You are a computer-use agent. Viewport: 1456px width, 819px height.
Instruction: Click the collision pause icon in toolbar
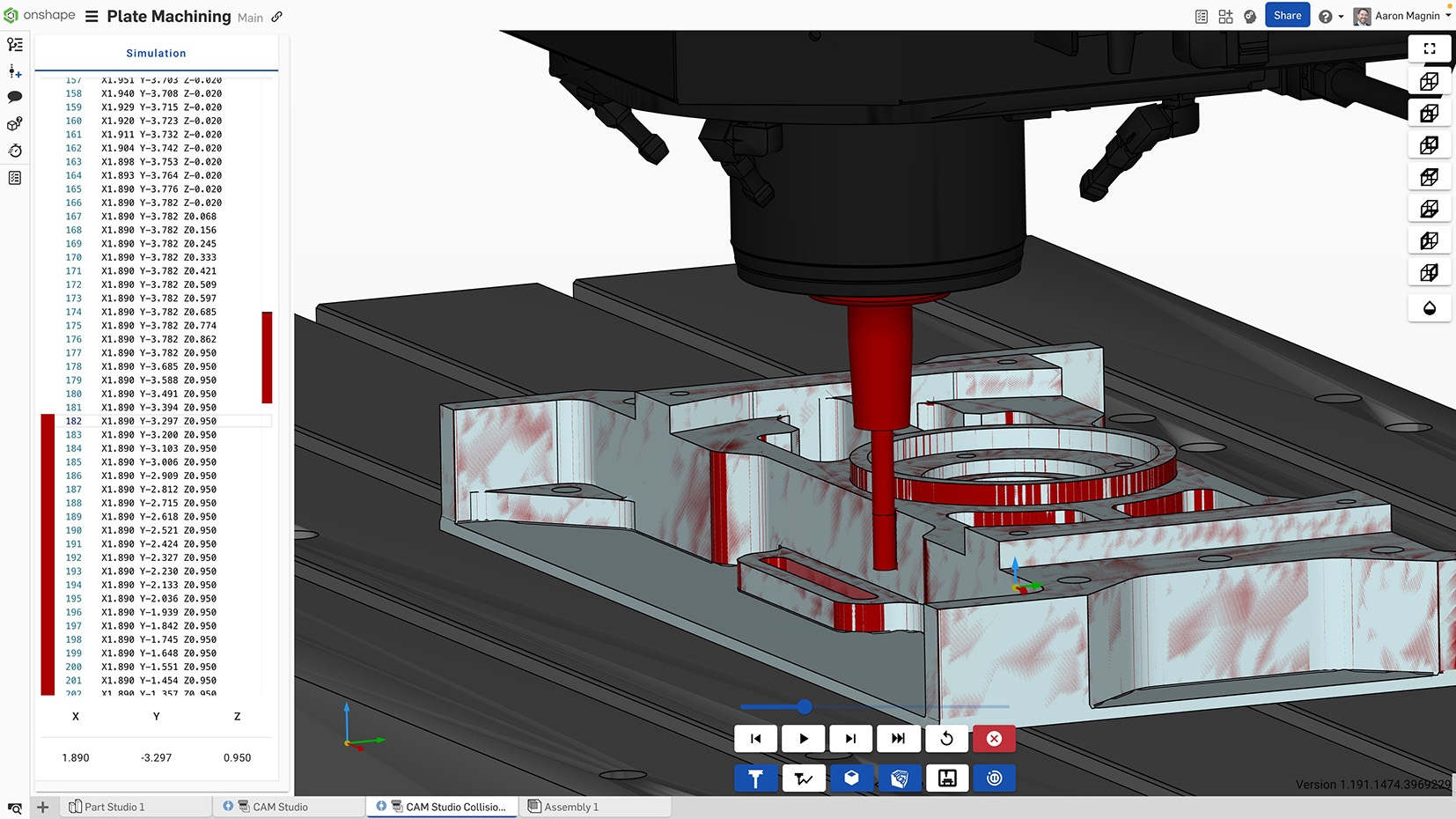pos(994,778)
